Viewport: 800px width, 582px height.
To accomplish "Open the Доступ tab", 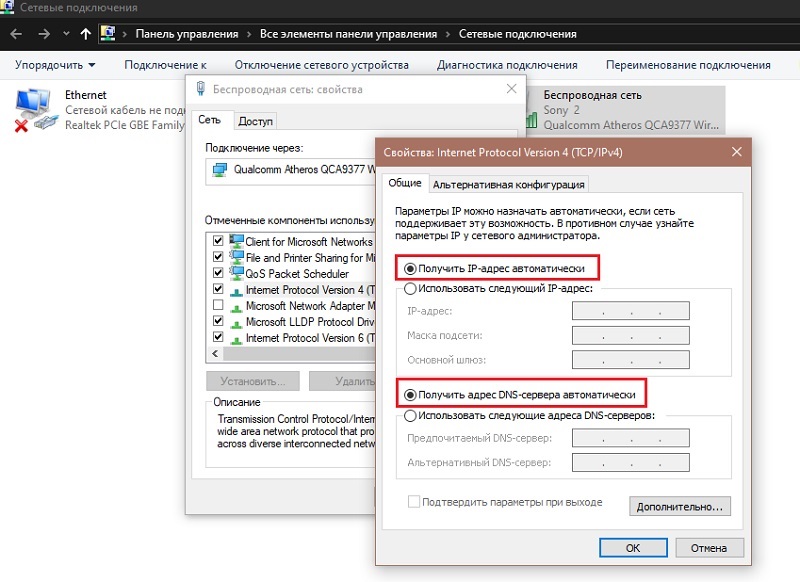I will (x=255, y=121).
